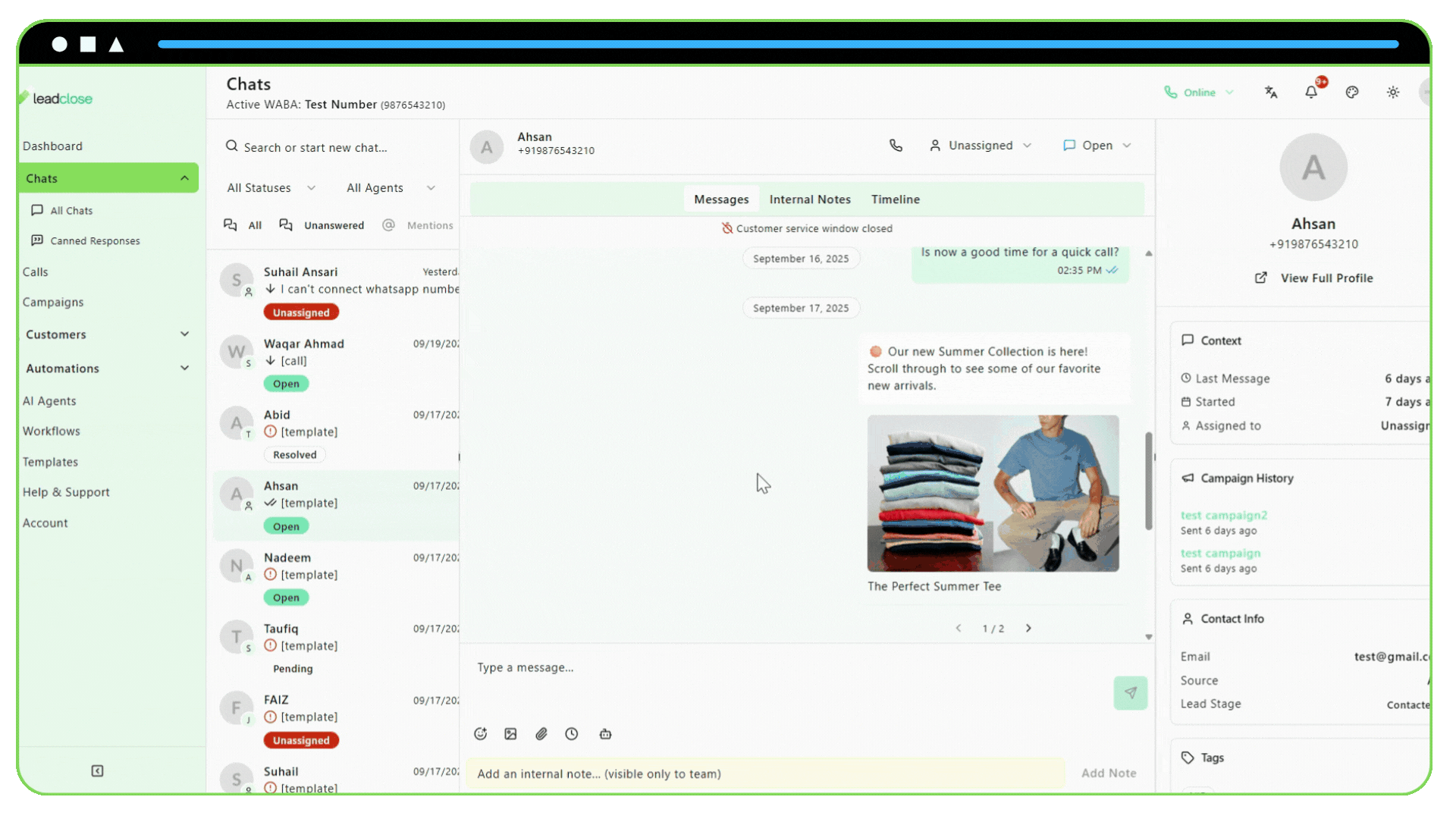Screen dimensions: 1456x819
Task: Go to next carousel card arrow
Action: pyautogui.click(x=1028, y=628)
